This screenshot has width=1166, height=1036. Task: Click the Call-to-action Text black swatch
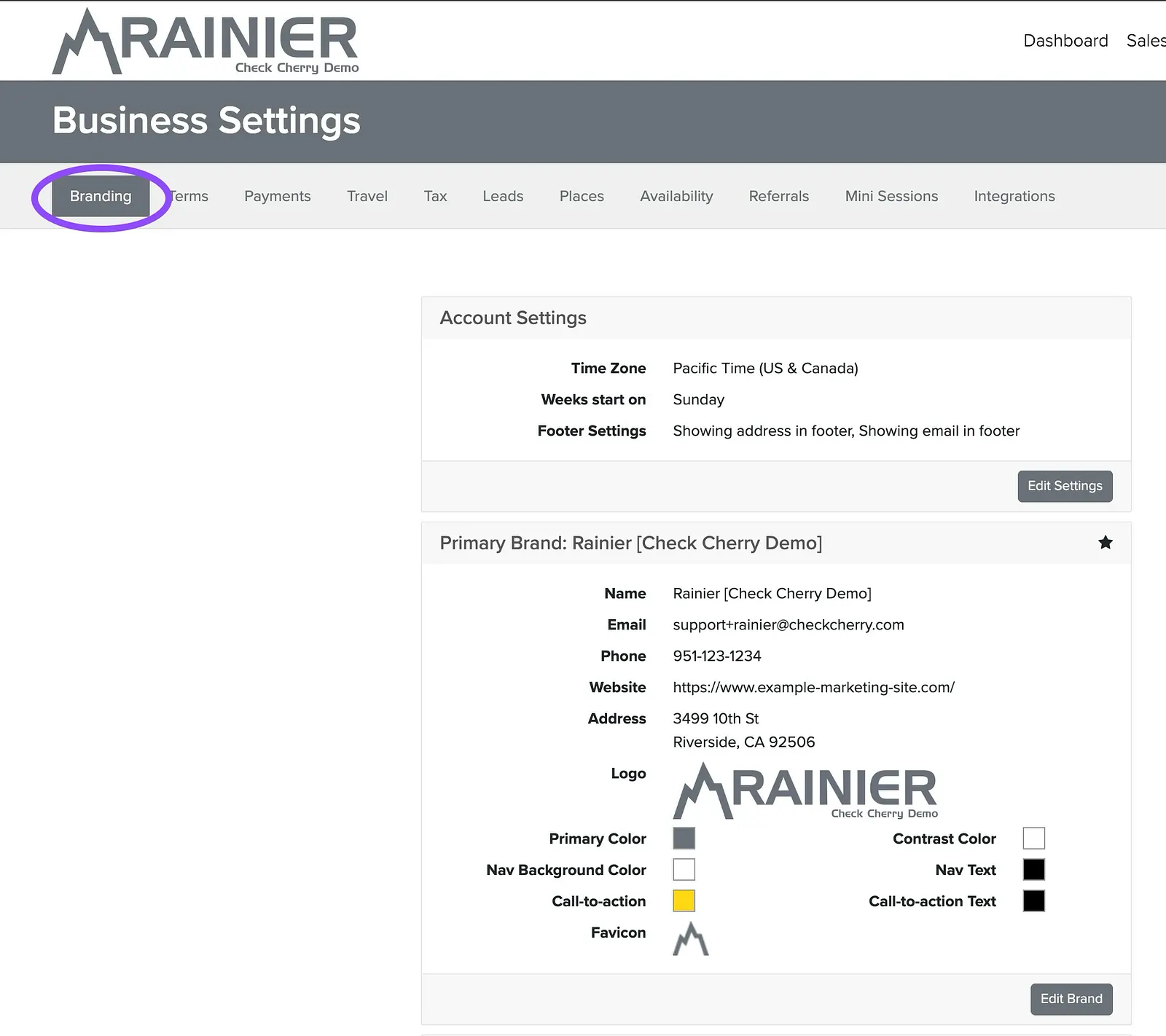point(1033,901)
